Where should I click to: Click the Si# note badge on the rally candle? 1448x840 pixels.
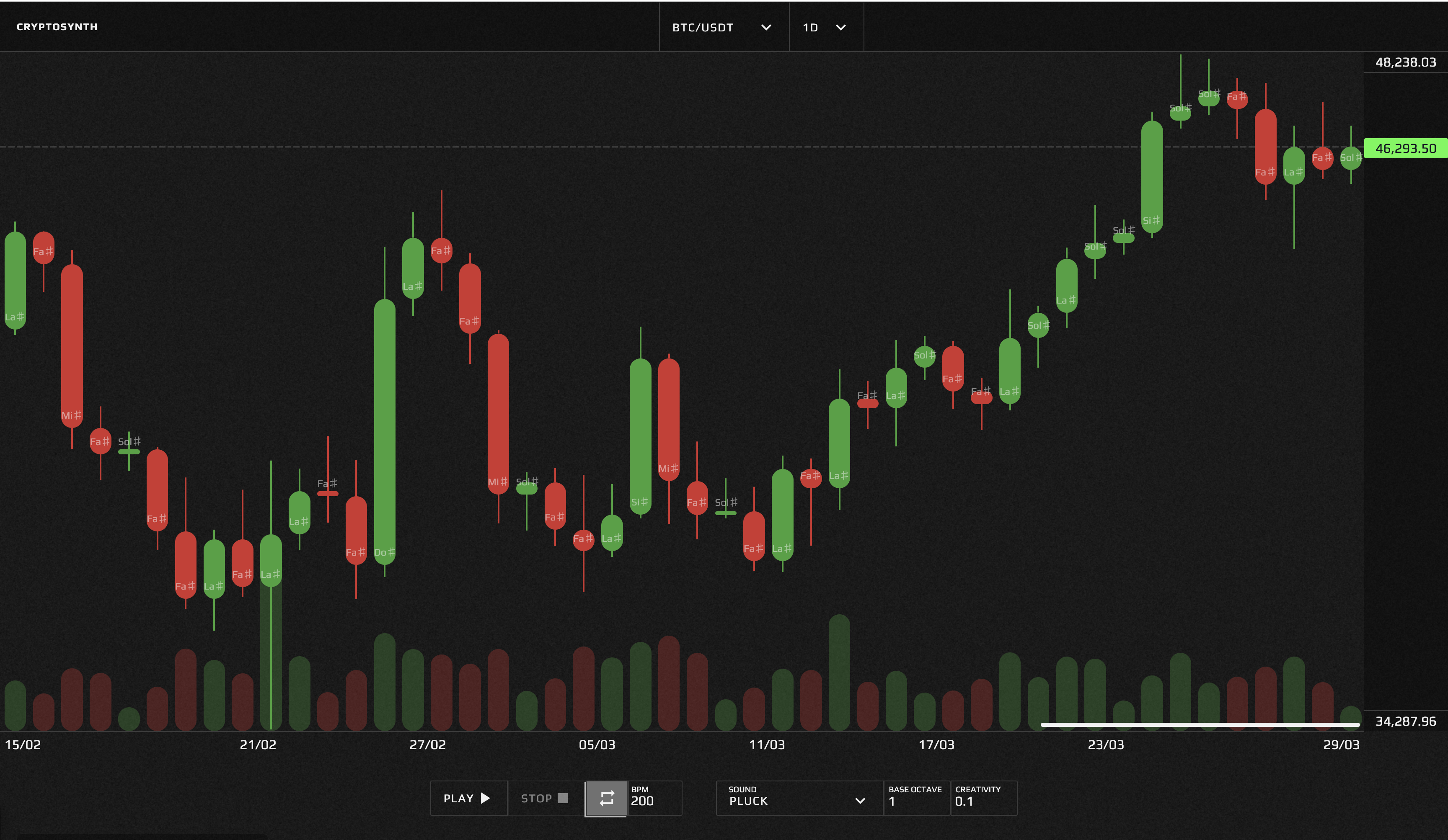1152,221
